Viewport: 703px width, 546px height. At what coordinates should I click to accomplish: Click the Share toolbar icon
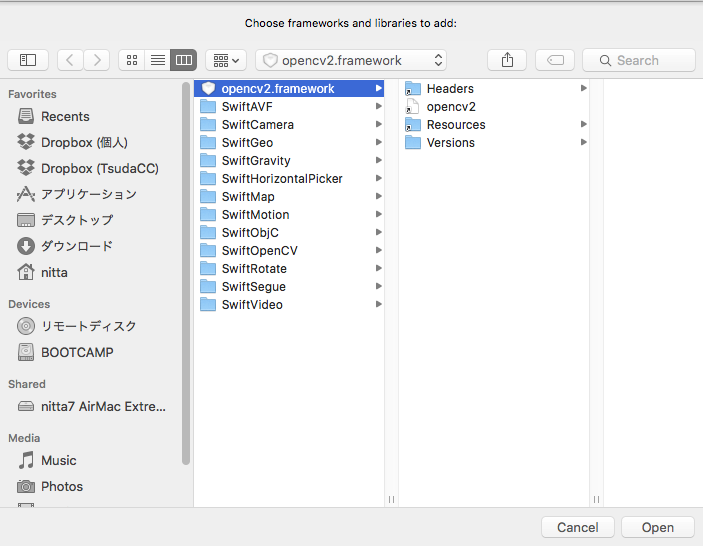pyautogui.click(x=507, y=60)
